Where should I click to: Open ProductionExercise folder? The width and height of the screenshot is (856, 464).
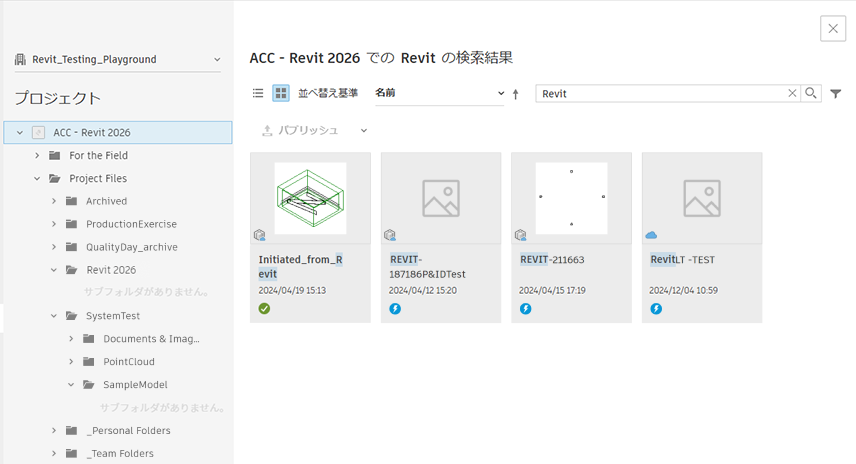(x=132, y=224)
